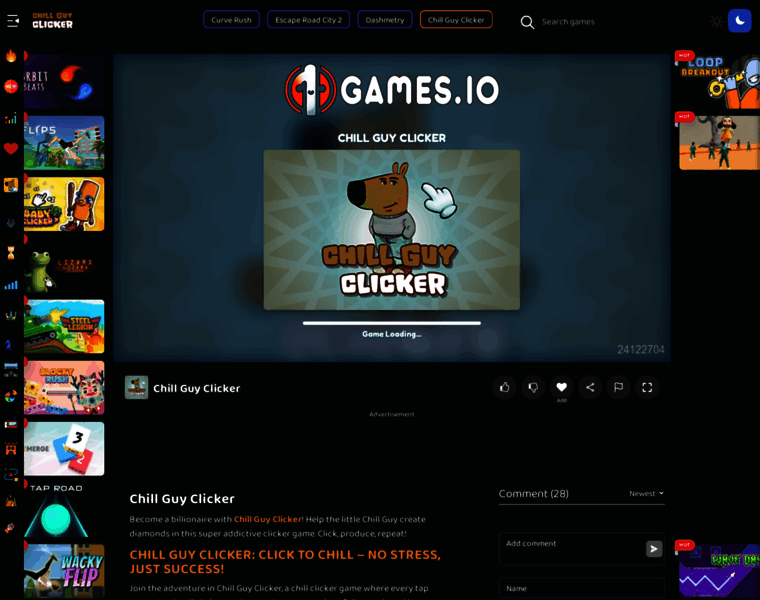Open Baby Clicker game thumbnail
The width and height of the screenshot is (760, 600).
coord(64,204)
